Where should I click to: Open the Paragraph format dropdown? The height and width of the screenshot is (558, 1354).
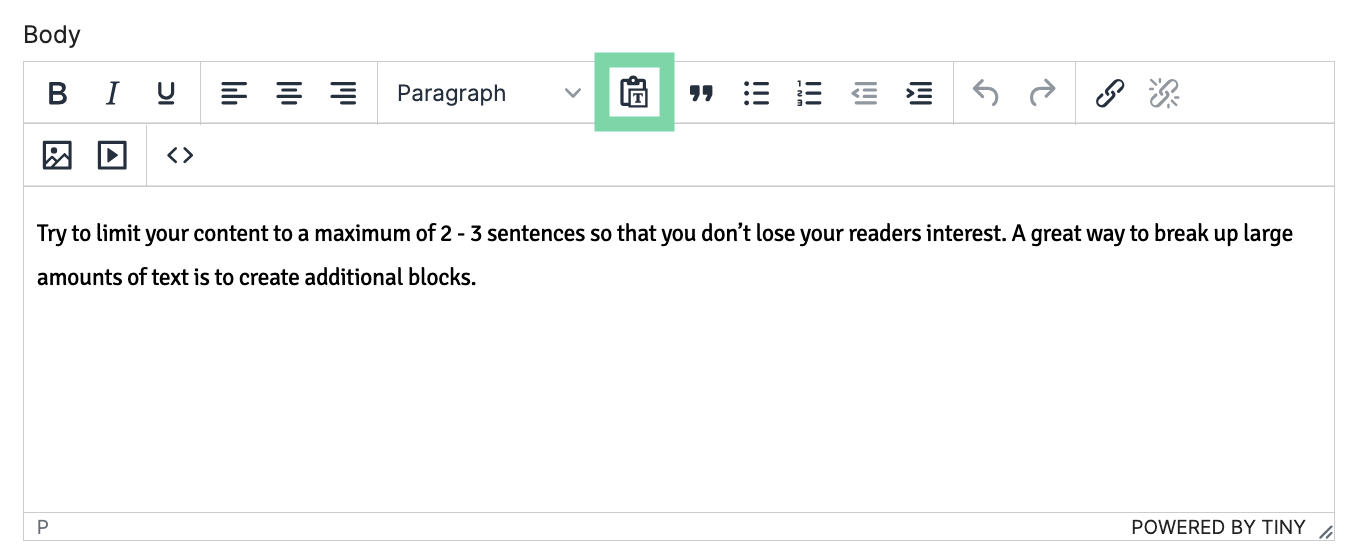489,94
